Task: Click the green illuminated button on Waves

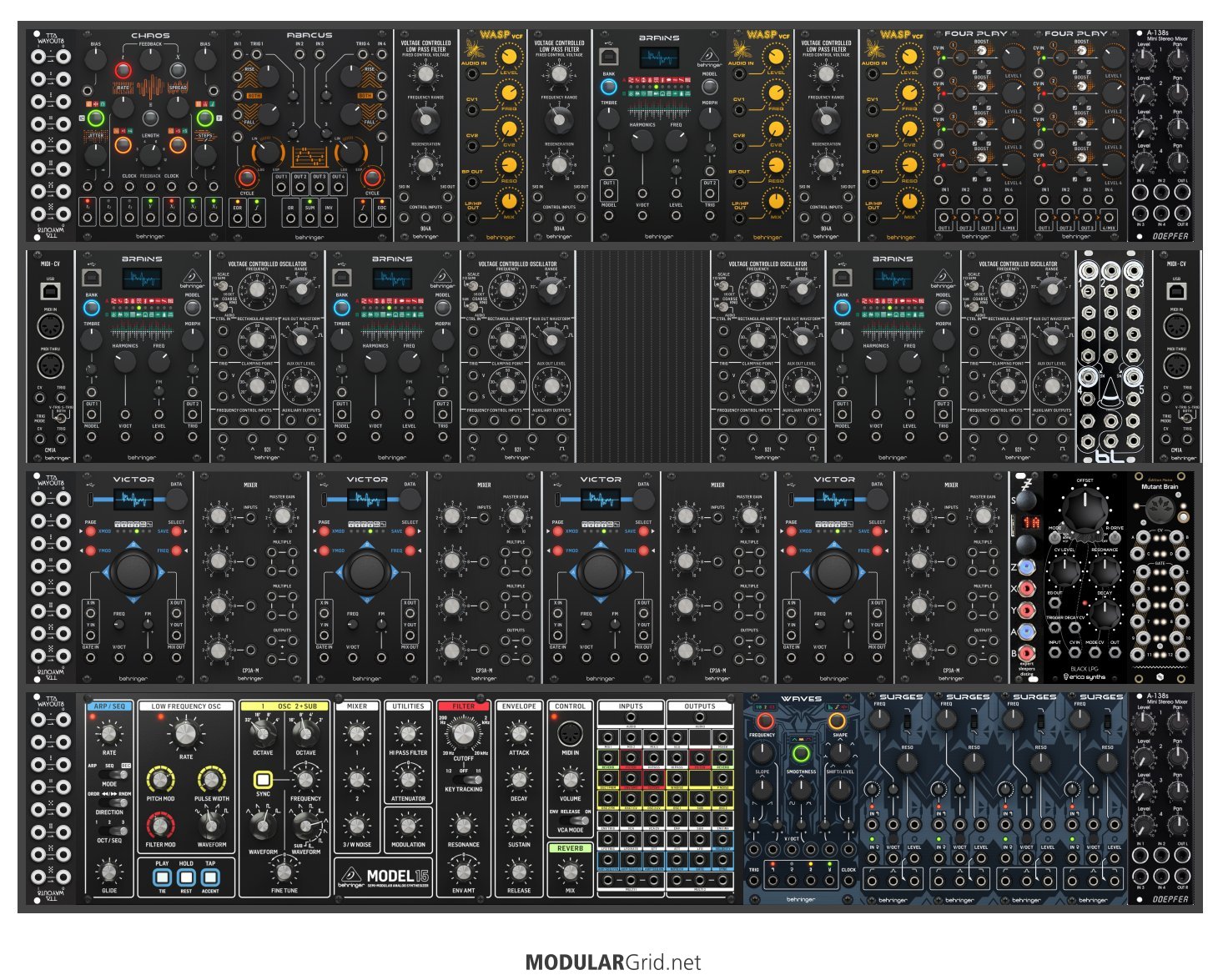Action: 801,754
